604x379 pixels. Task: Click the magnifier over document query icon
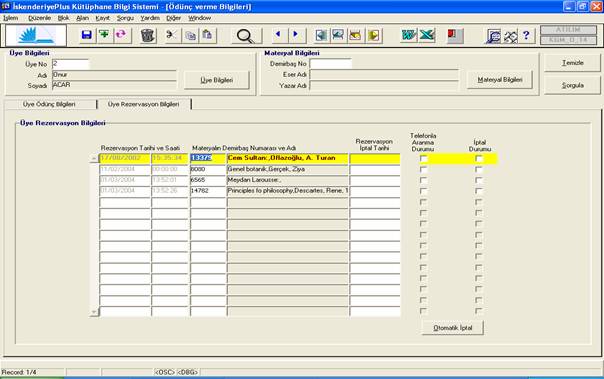(x=493, y=36)
